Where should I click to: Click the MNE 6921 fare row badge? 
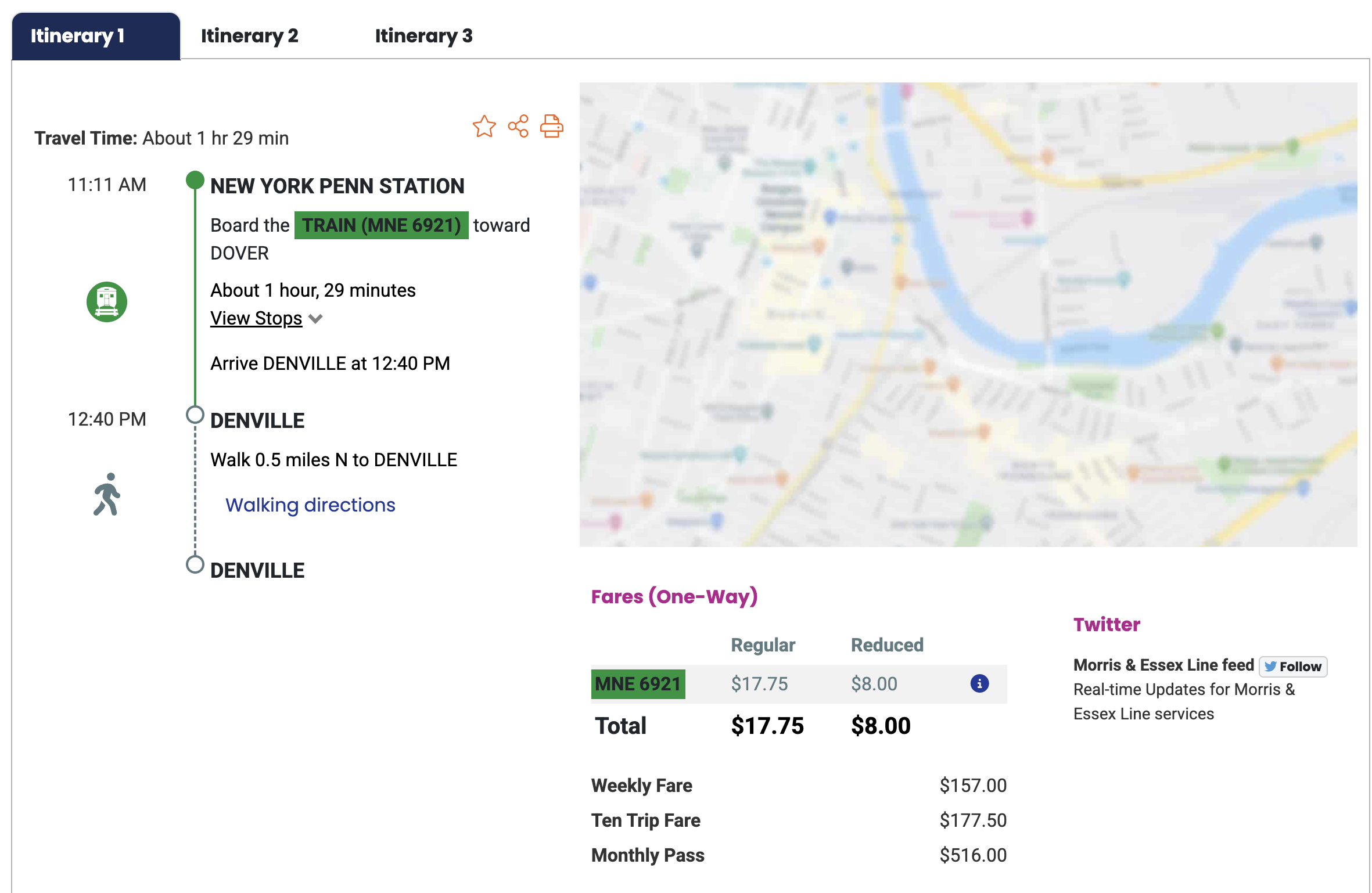click(x=638, y=684)
